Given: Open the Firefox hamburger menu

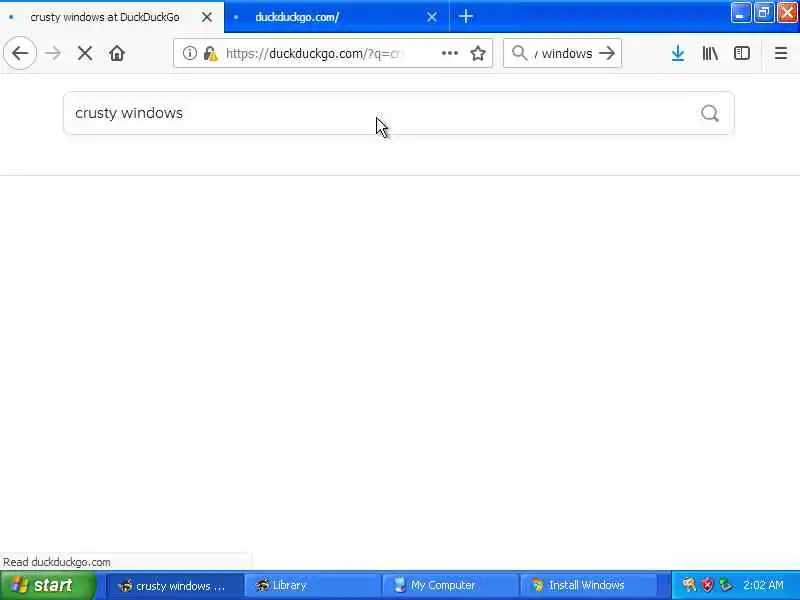Looking at the screenshot, I should (x=781, y=53).
